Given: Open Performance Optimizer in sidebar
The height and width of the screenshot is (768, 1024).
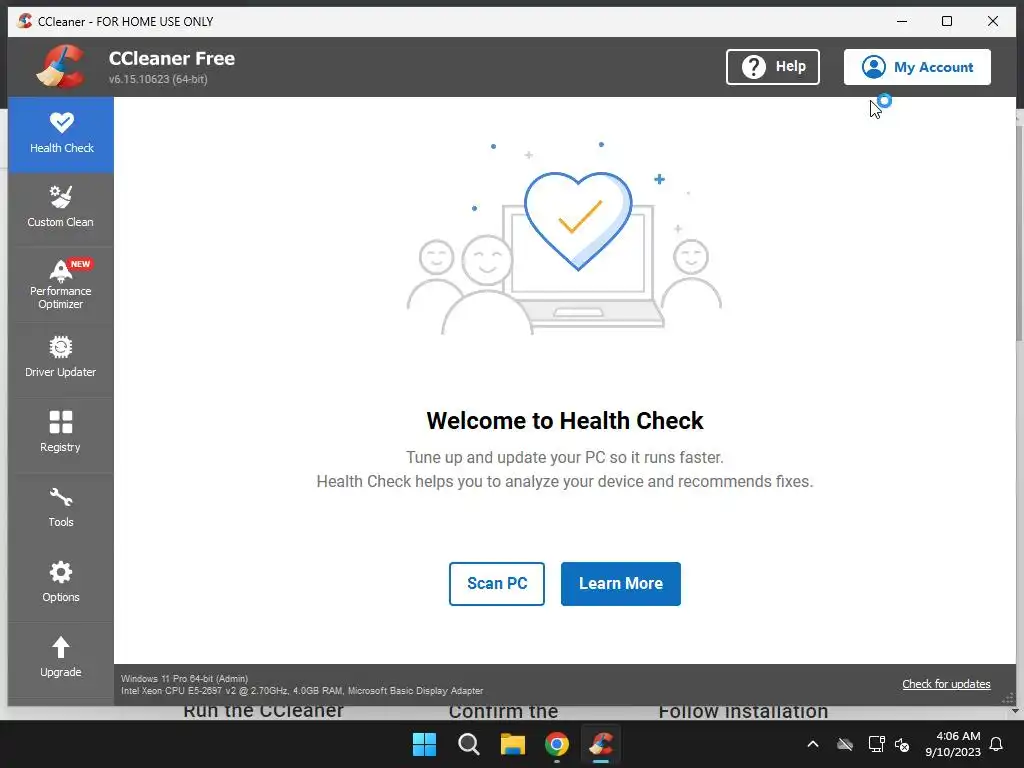Looking at the screenshot, I should 61,285.
